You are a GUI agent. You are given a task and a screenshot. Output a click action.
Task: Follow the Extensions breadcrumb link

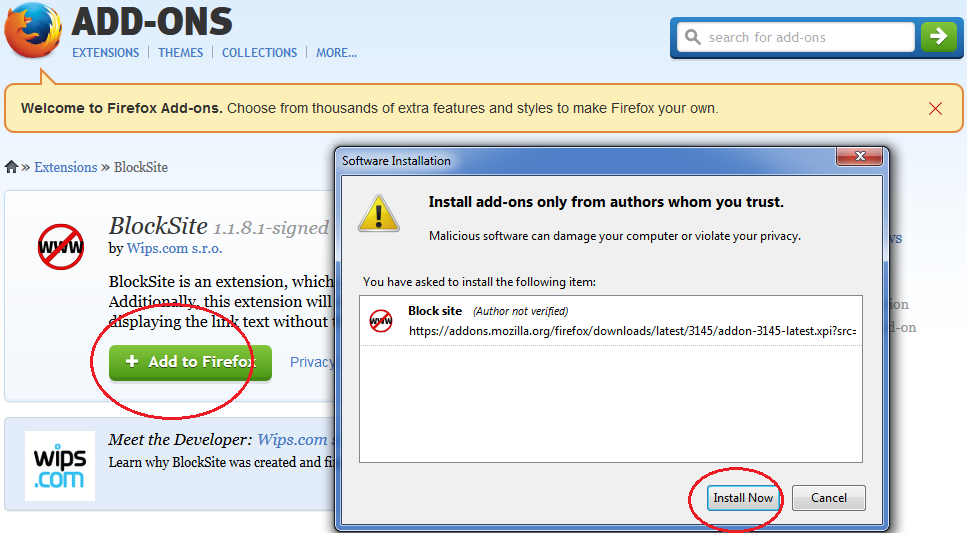pos(65,167)
